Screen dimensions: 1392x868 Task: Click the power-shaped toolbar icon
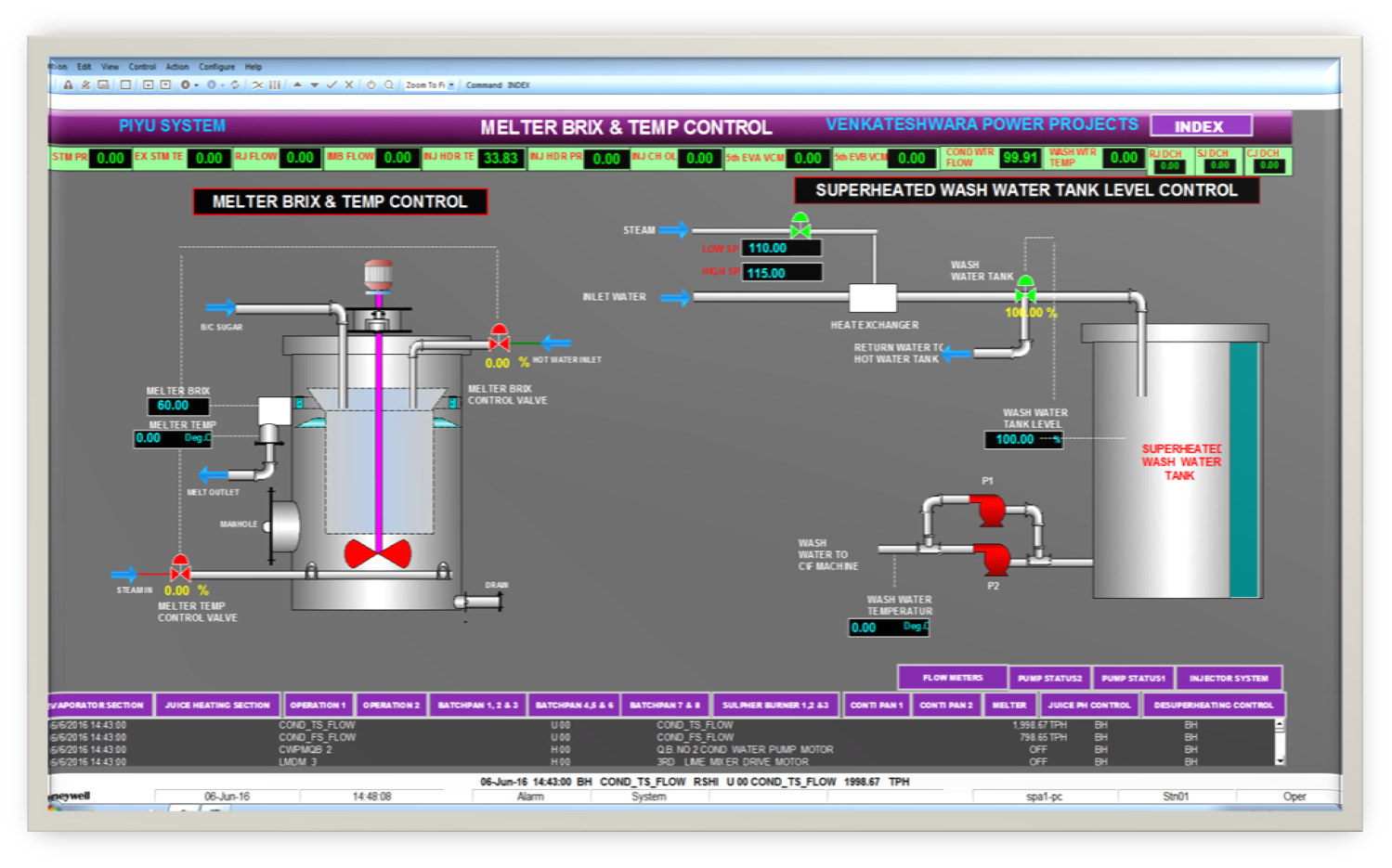[x=371, y=84]
